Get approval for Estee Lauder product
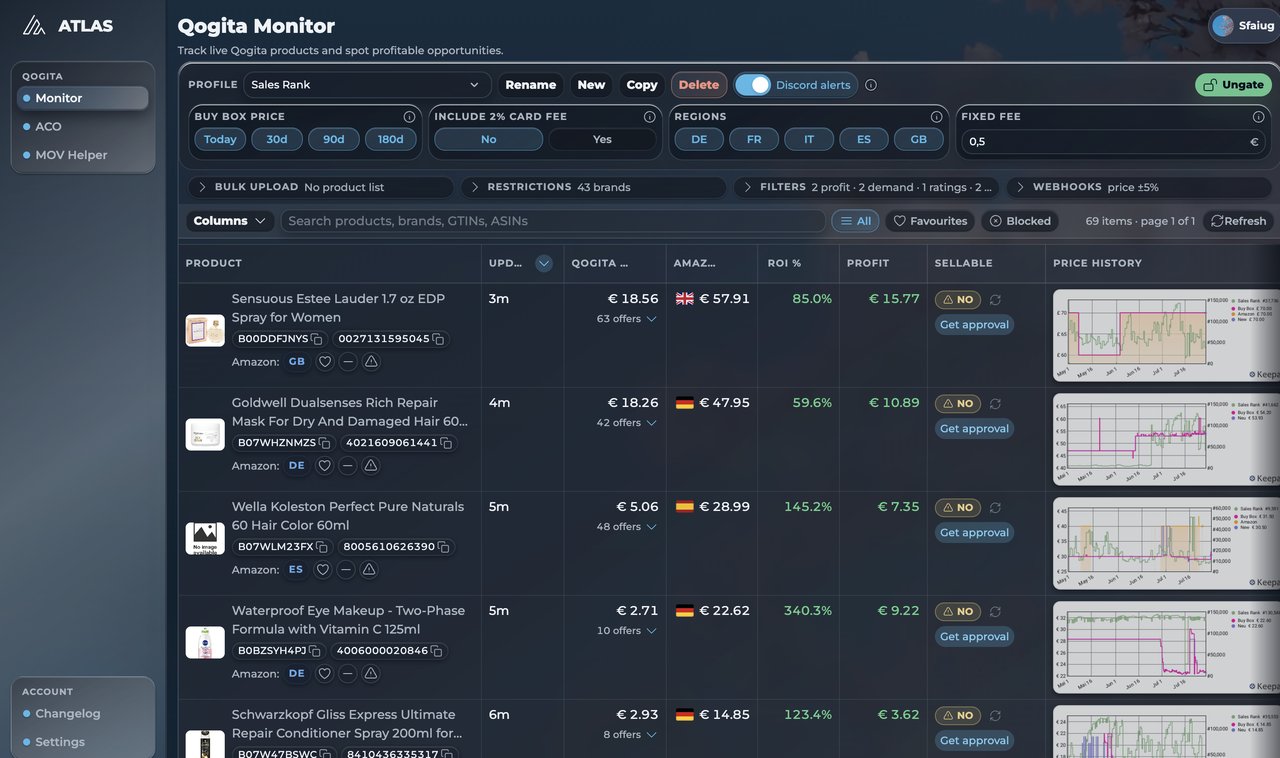The width and height of the screenshot is (1280, 758). coord(974,325)
